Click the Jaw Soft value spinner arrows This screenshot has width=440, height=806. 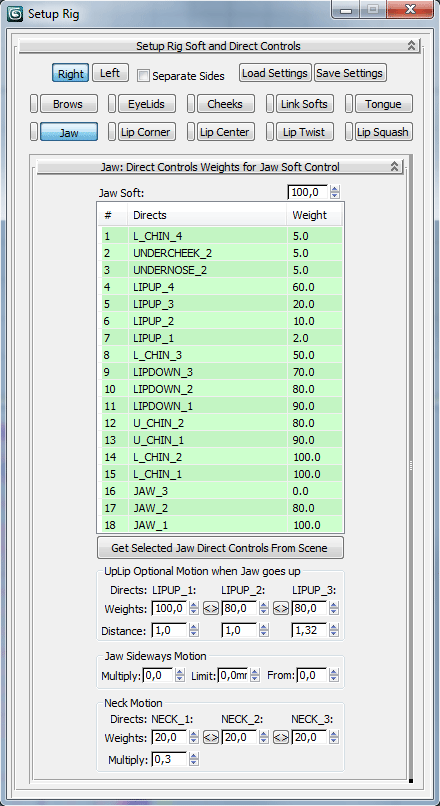pyautogui.click(x=335, y=193)
